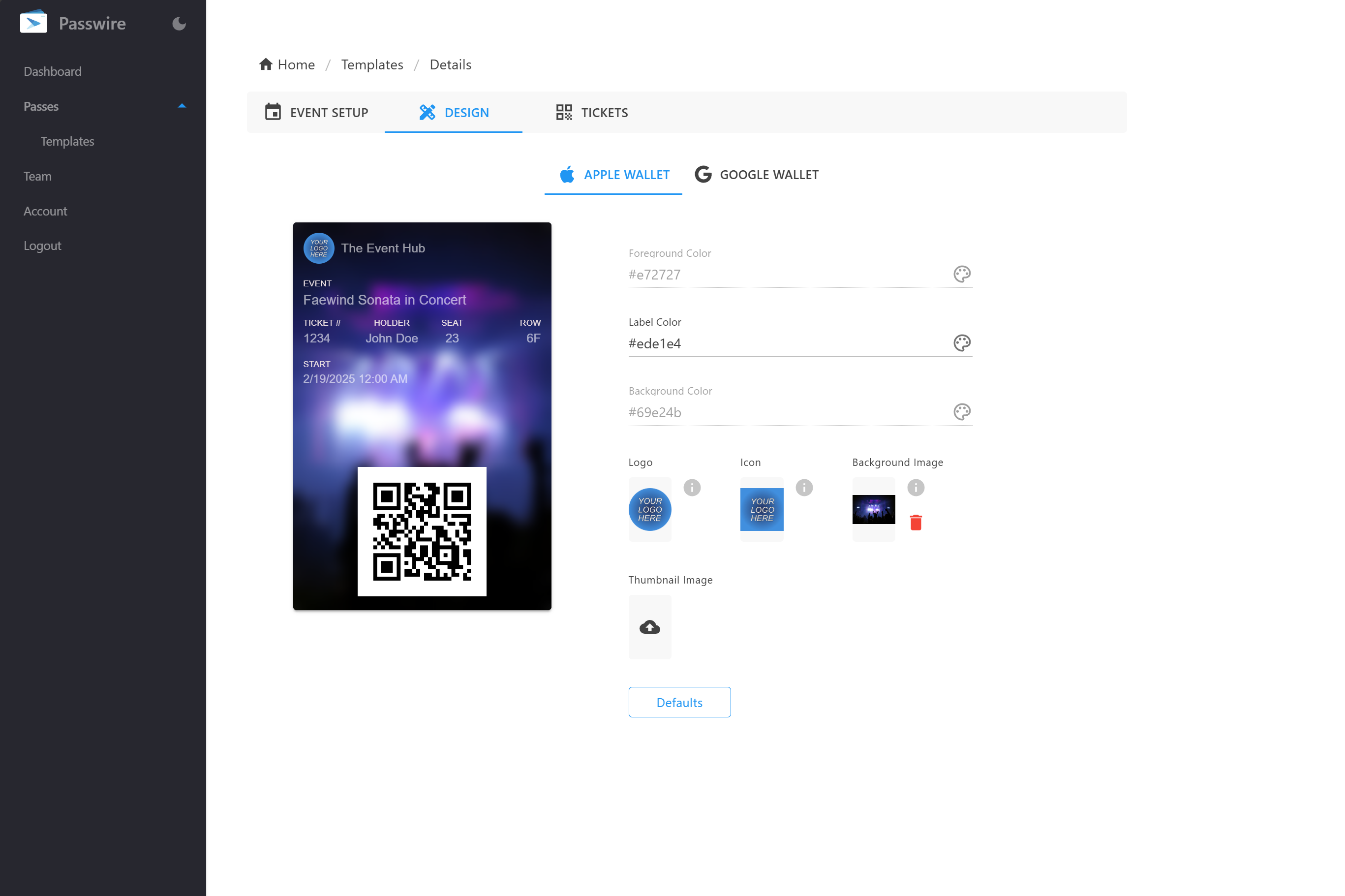This screenshot has height=896, width=1345.
Task: Open Dashboard in sidebar
Action: point(53,71)
